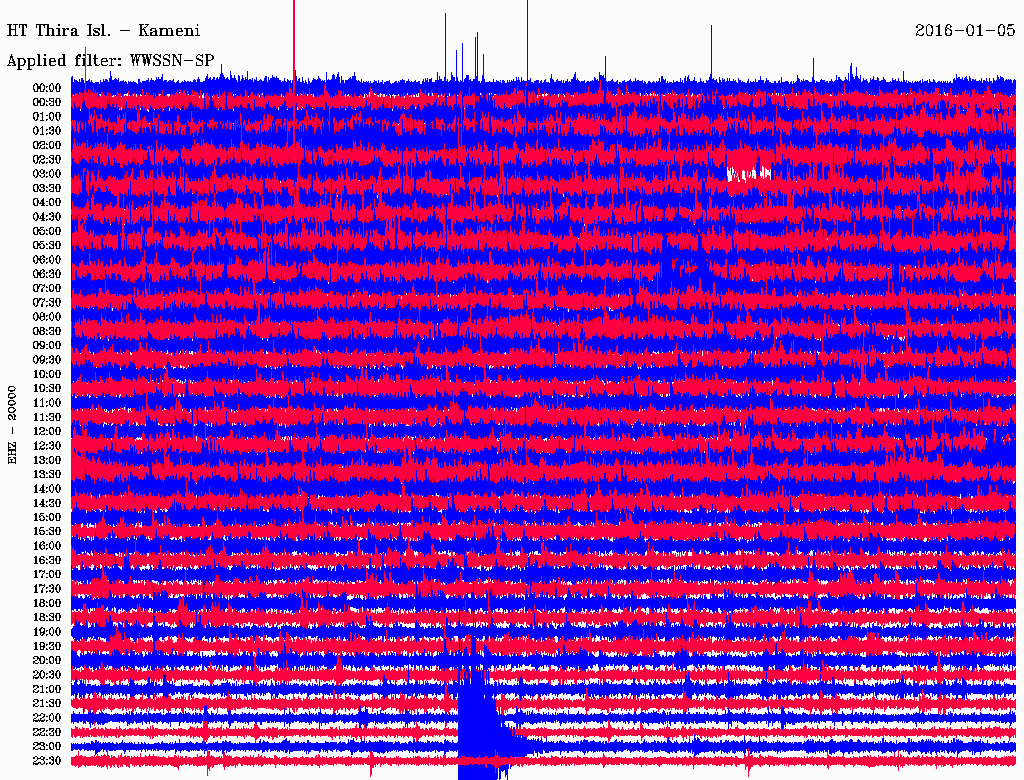Select the 15:00 time label
Viewport: 1024px width, 780px height.
[47, 517]
